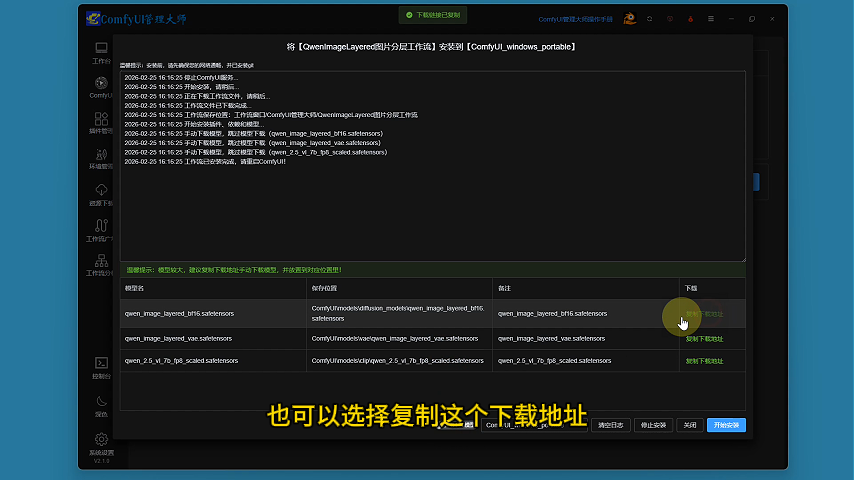854x480 pixels.
Task: Copy download link for qwen_image_layered_bf16.safetensors
Action: 704,314
